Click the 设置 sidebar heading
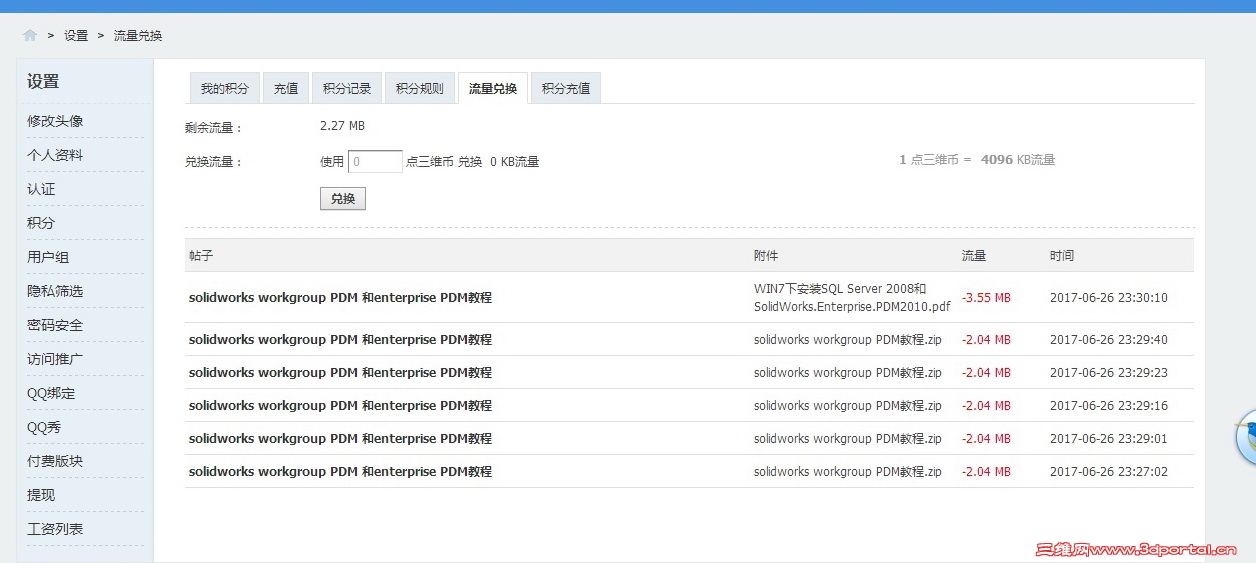The height and width of the screenshot is (563, 1256). click(x=43, y=81)
